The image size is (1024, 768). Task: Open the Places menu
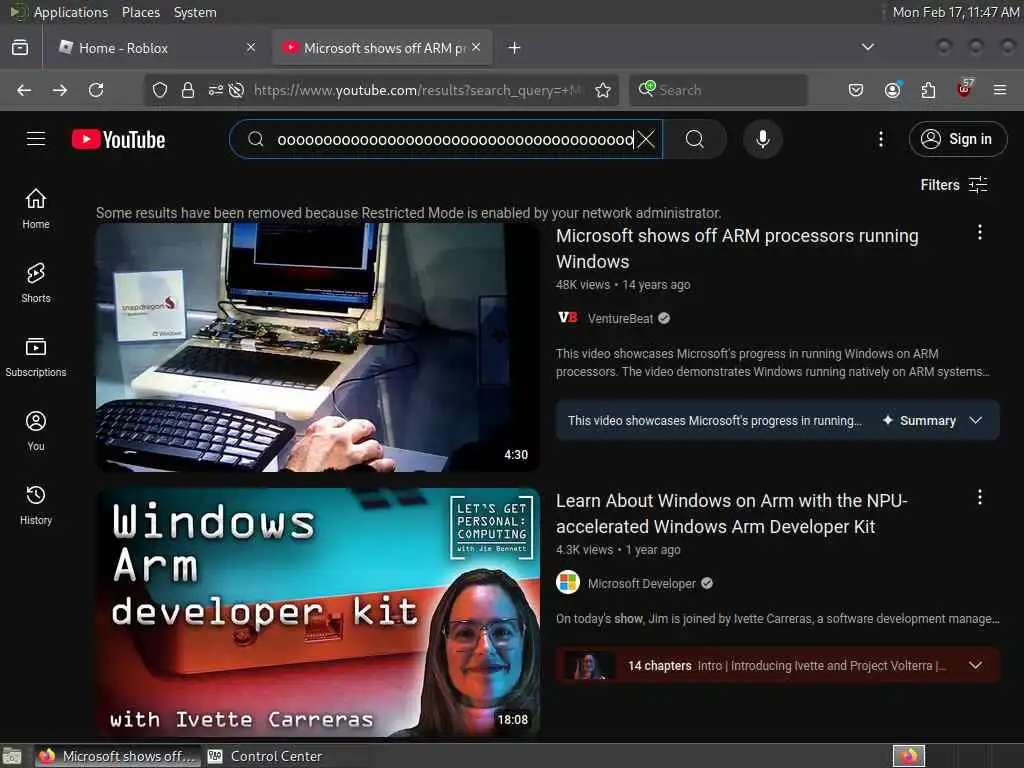click(140, 12)
